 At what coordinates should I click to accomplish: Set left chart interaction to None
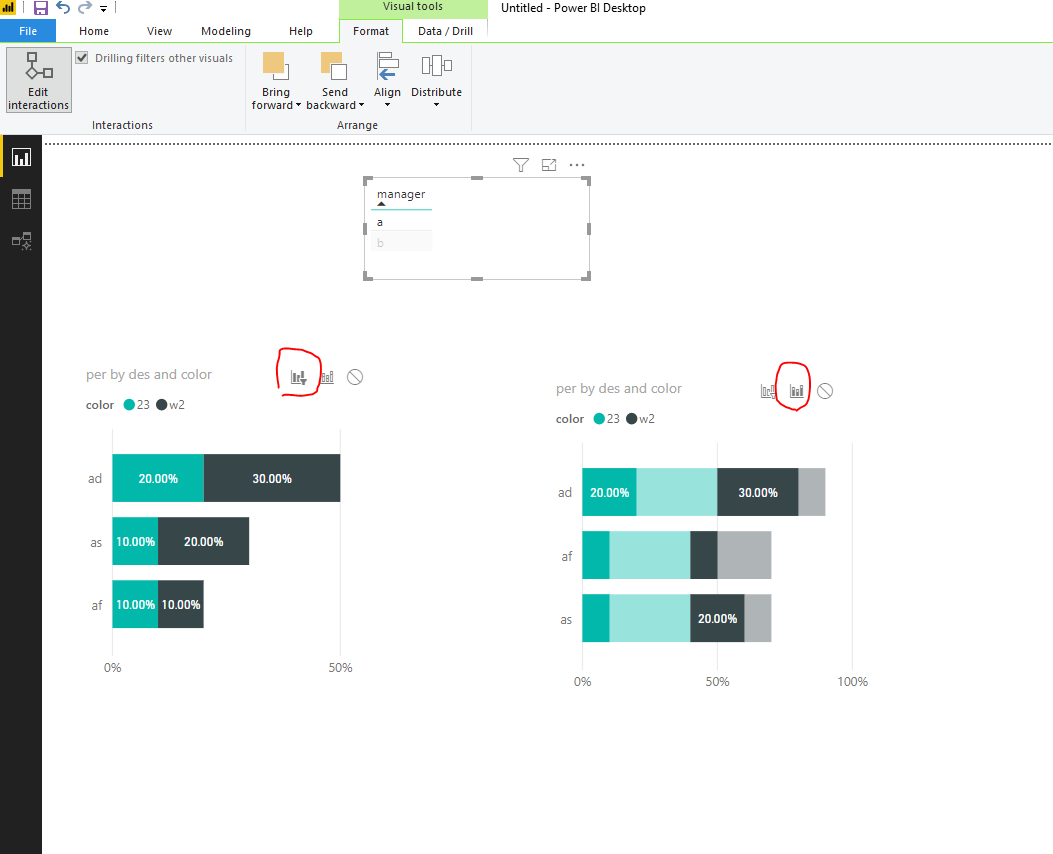coord(355,377)
